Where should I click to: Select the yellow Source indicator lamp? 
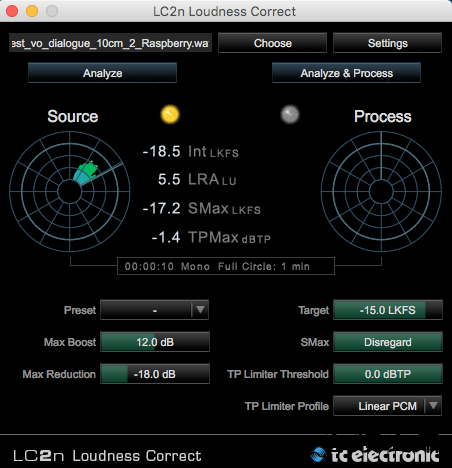click(x=170, y=114)
